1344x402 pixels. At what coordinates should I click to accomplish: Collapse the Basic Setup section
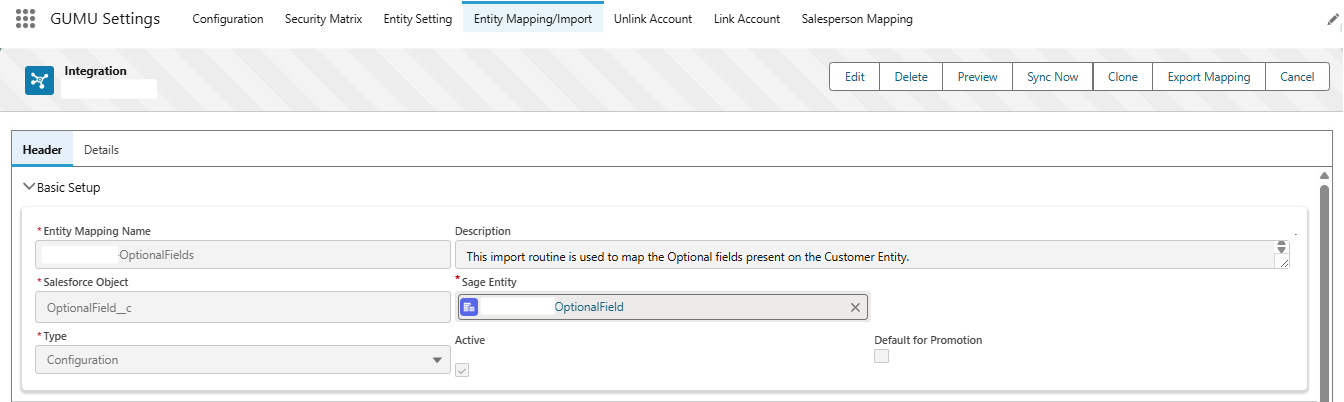(29, 187)
